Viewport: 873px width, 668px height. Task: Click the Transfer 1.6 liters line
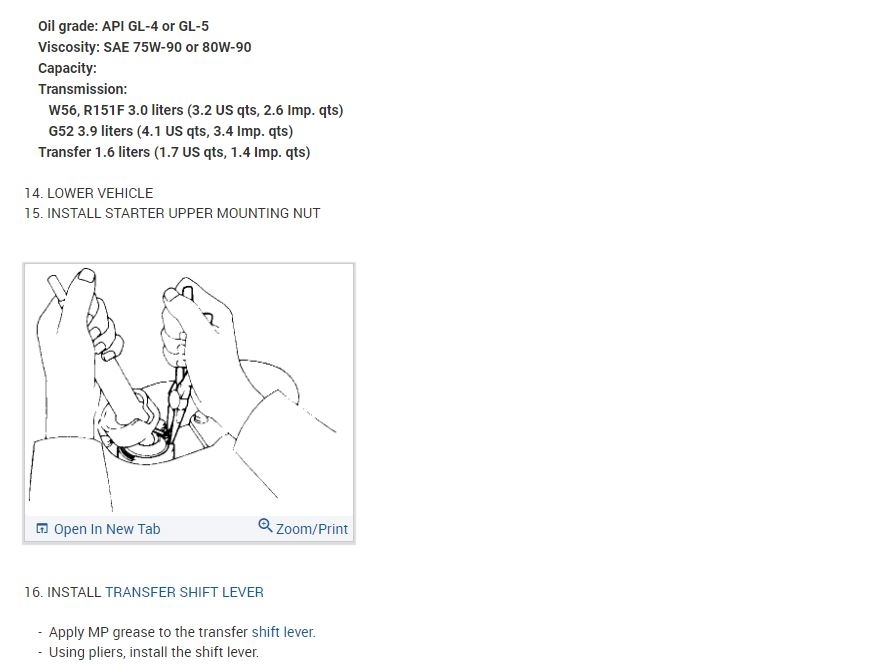tap(174, 153)
